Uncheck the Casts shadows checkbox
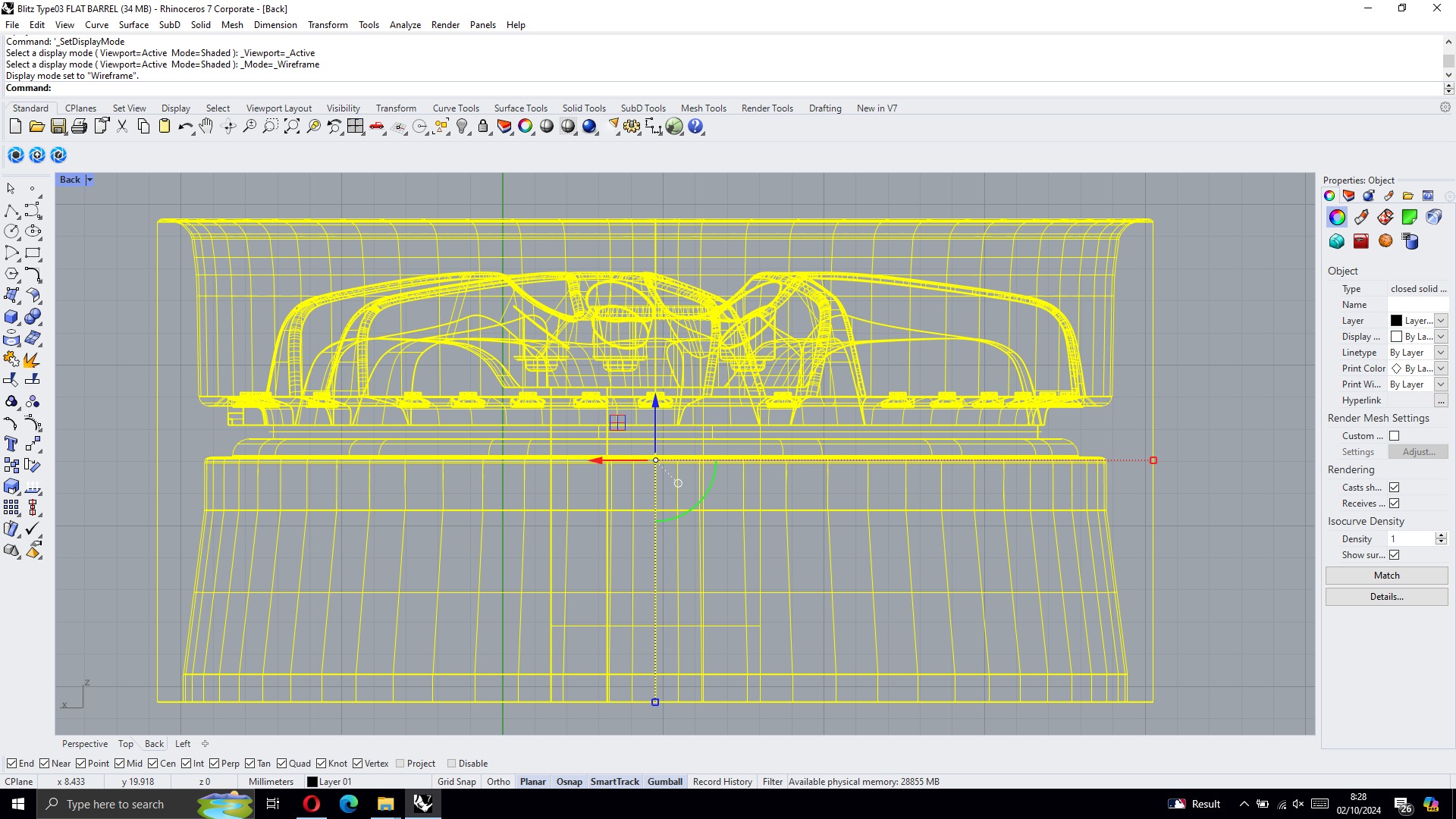Screen dimensions: 1456x819 click(x=1394, y=488)
